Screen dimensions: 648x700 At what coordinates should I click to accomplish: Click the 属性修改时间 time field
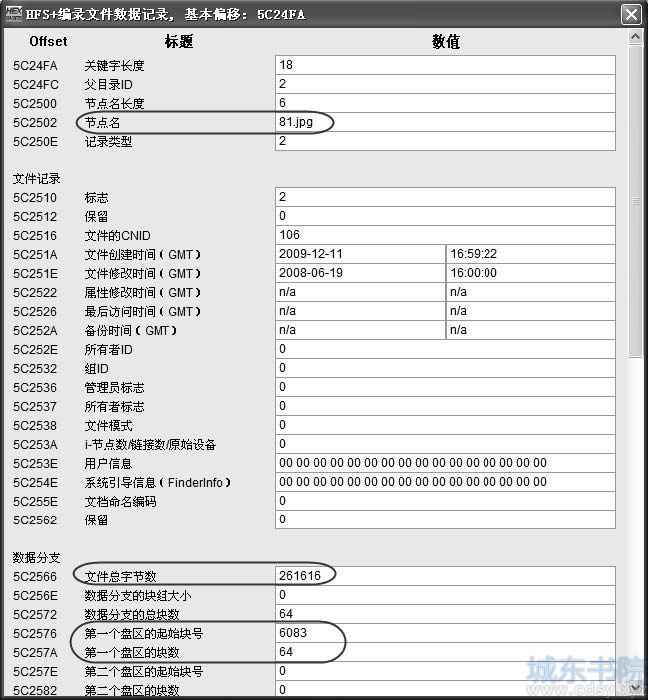pyautogui.click(x=531, y=292)
